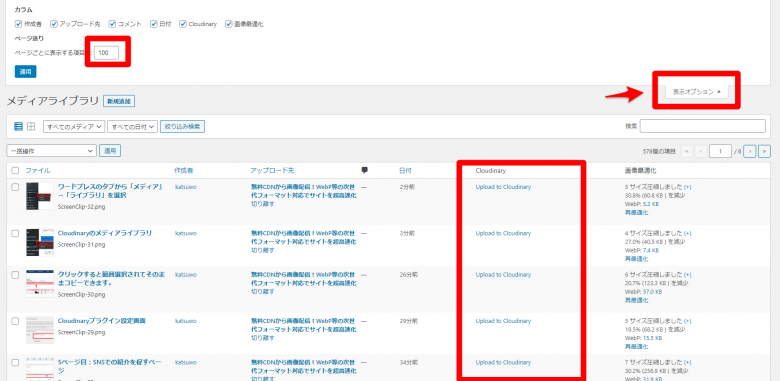The image size is (780, 381).
Task: Click the 検索 search input box
Action: point(702,126)
